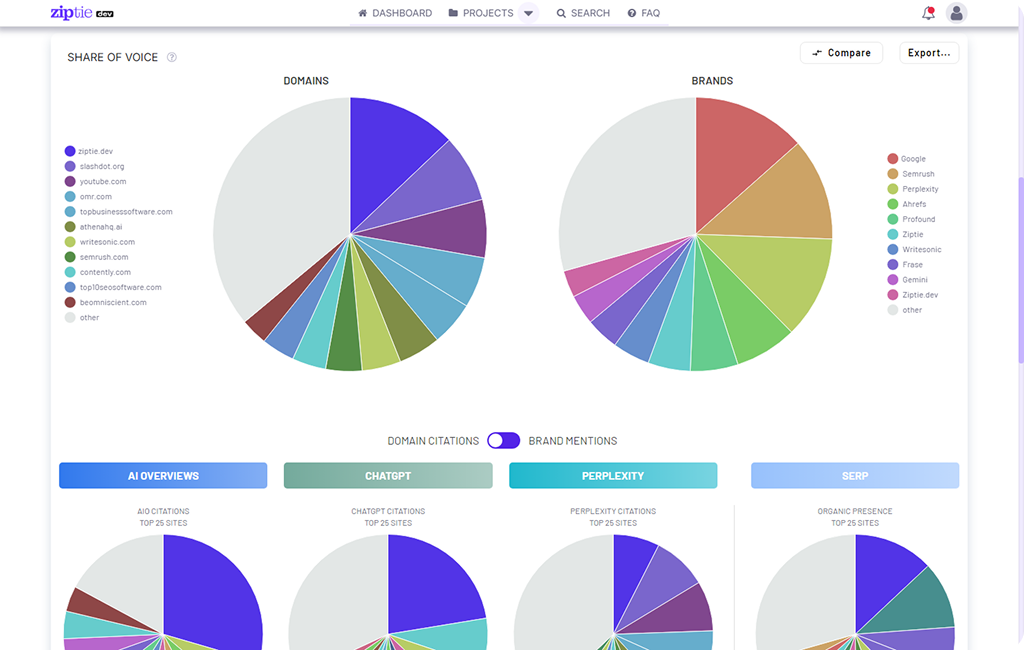
Task: Click the Search magnifier icon
Action: coord(561,14)
